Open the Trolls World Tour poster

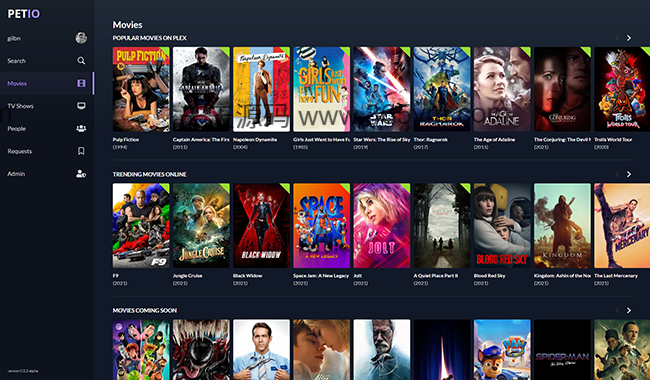pos(622,89)
